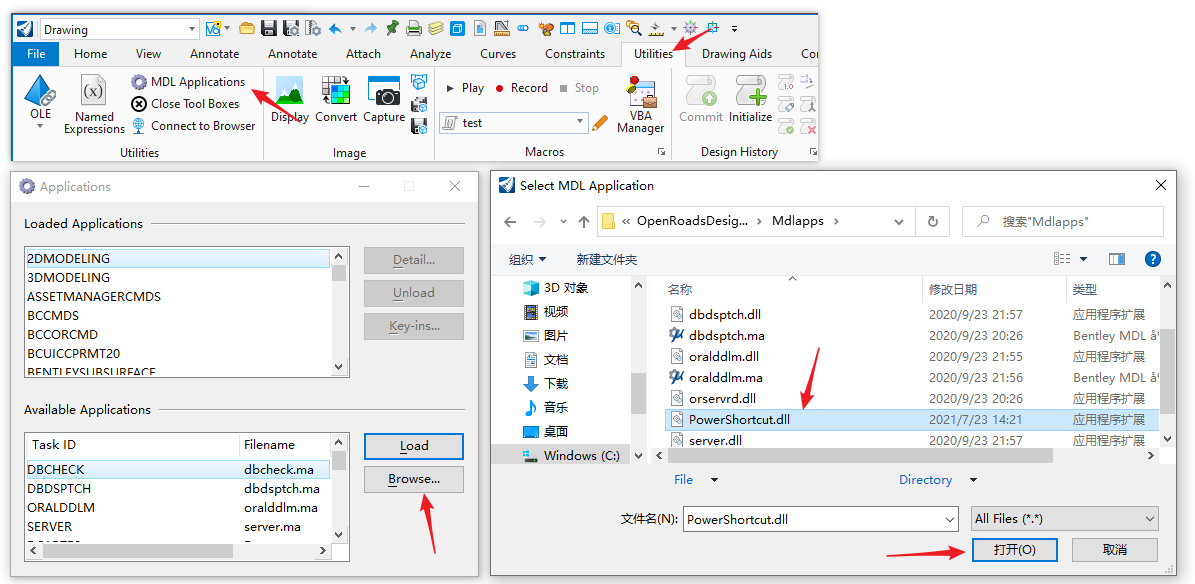Open the All Files (*.*) type dropdown

pos(1065,518)
